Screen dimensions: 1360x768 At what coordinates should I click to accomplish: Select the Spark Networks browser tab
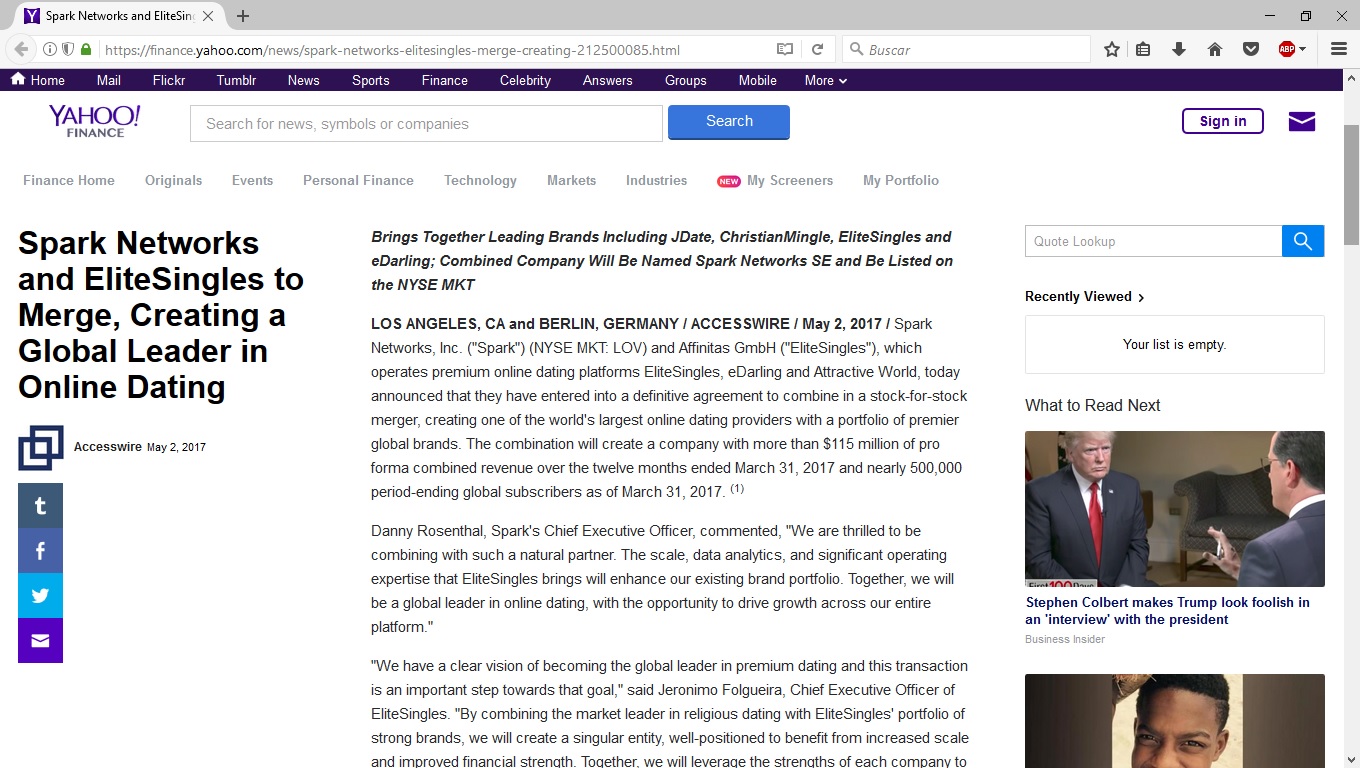[x=120, y=16]
